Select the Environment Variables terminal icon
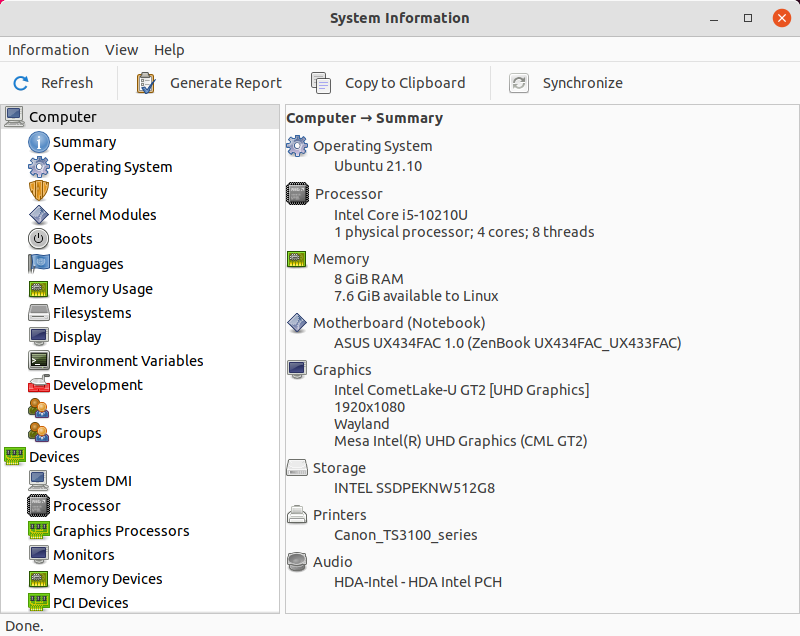 click(39, 361)
